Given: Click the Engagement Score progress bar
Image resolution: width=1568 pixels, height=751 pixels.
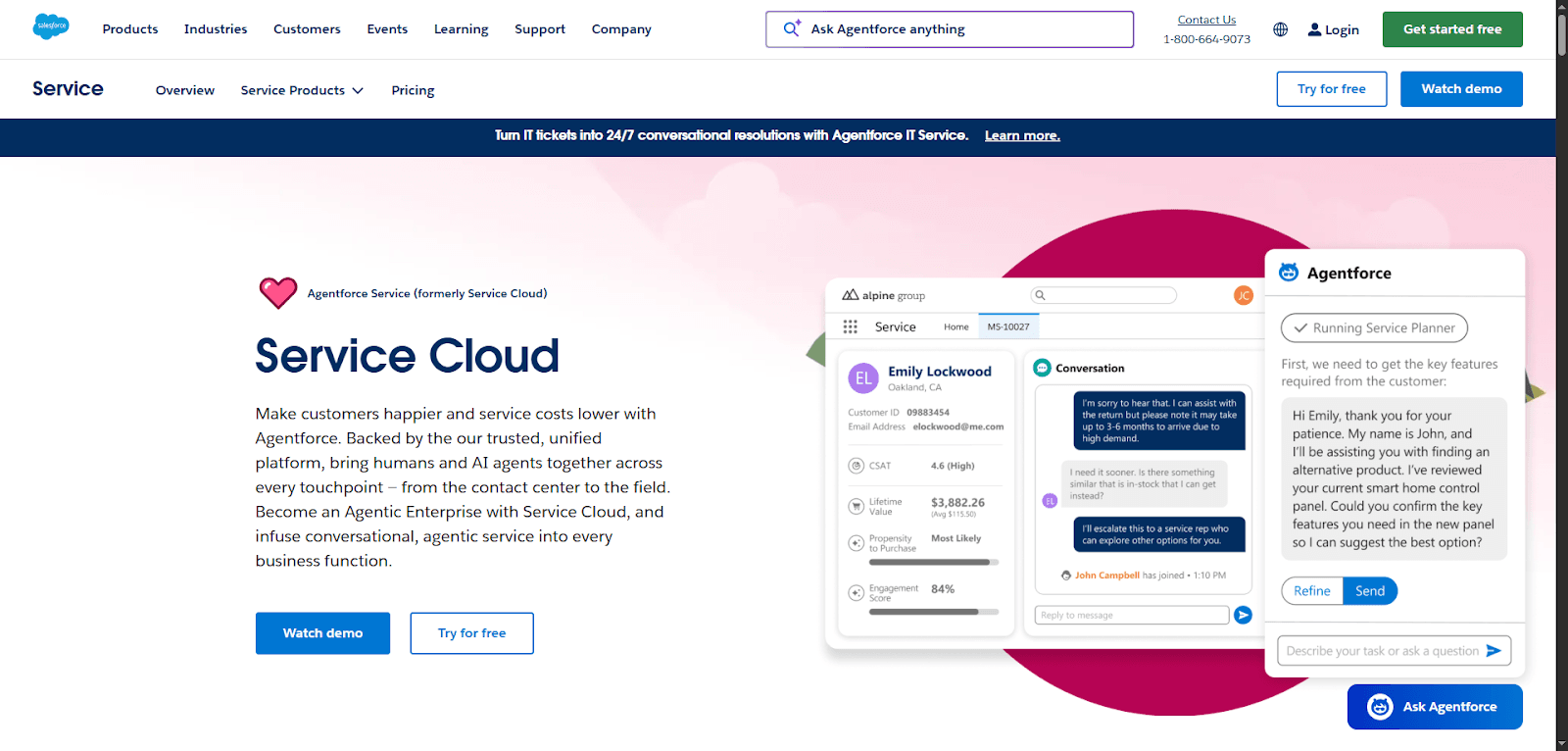Looking at the screenshot, I should tap(934, 612).
